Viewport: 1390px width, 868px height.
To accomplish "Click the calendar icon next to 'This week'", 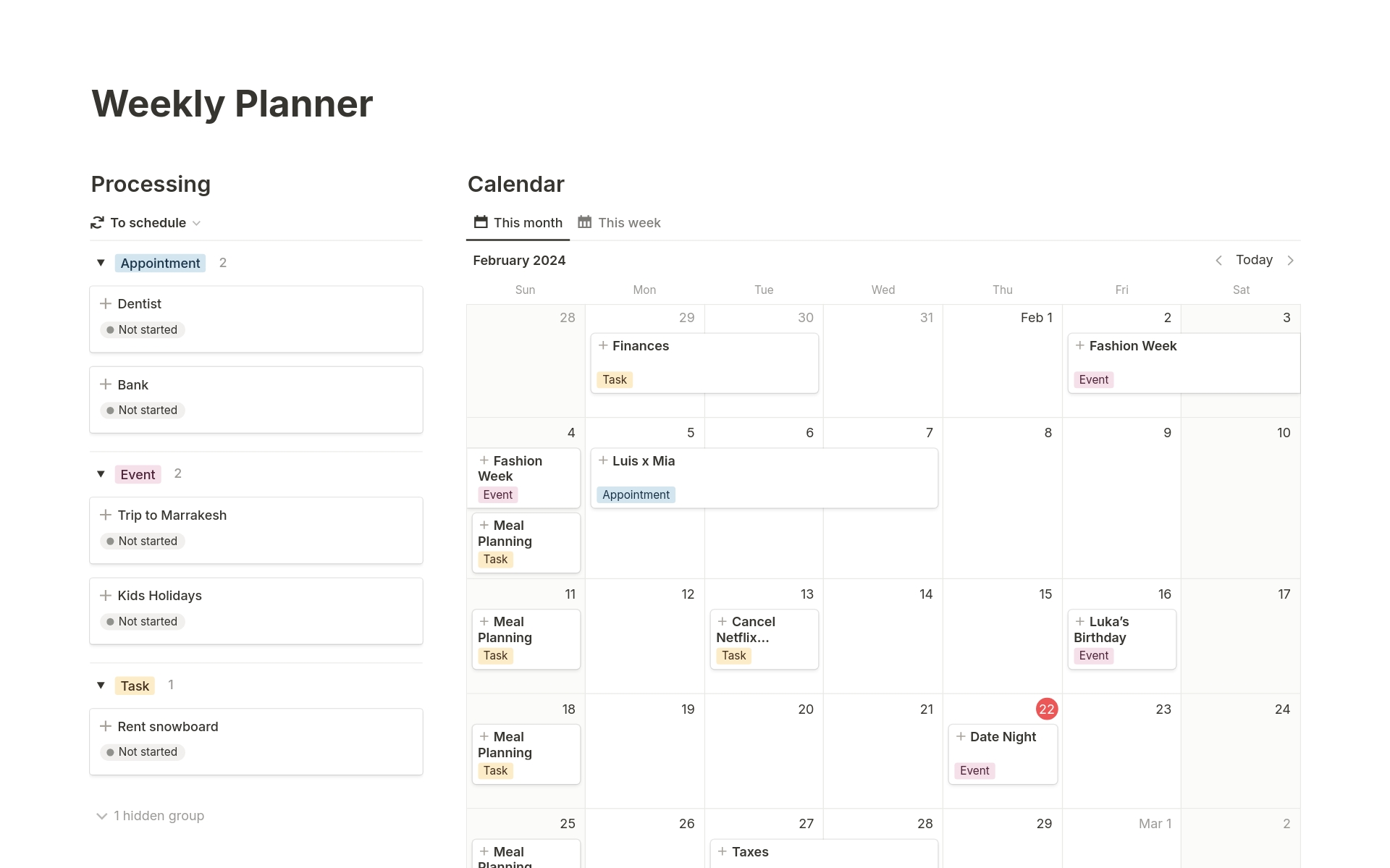I will coord(586,222).
